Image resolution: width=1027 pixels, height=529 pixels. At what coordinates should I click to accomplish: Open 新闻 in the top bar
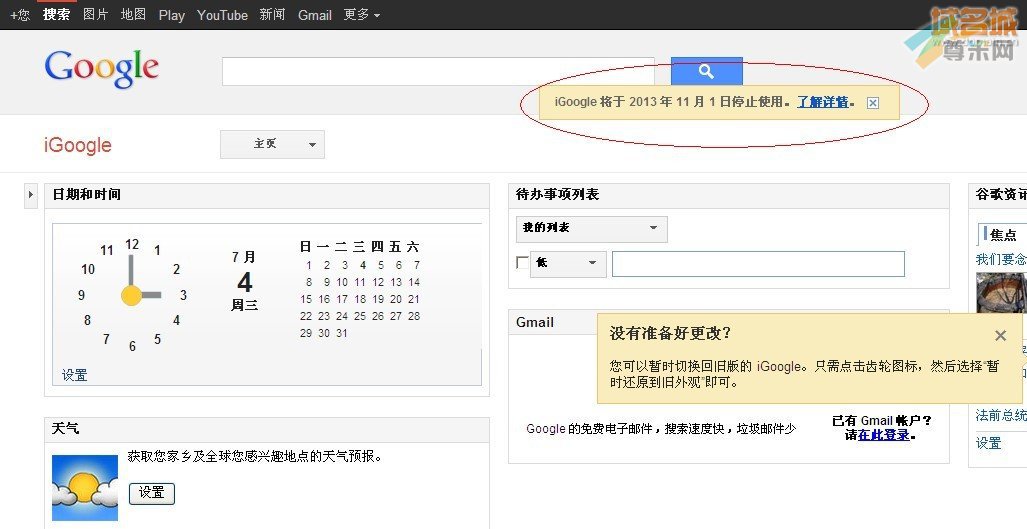pos(272,14)
